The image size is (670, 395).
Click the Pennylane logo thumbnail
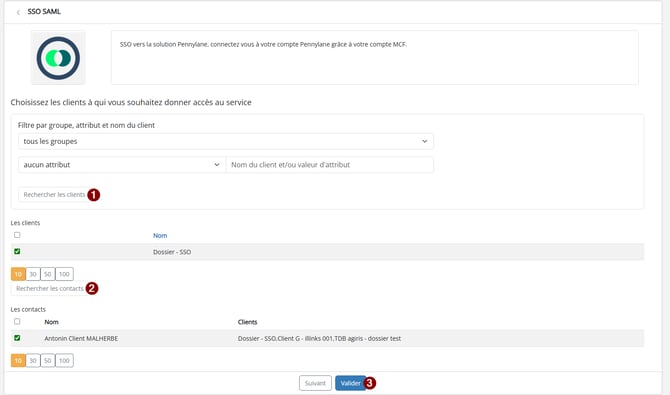click(58, 58)
